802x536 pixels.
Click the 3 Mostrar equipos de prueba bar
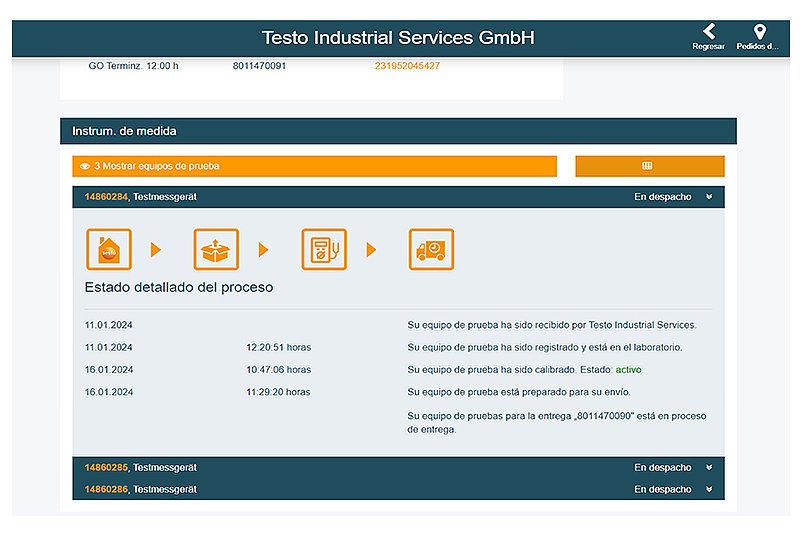(314, 166)
